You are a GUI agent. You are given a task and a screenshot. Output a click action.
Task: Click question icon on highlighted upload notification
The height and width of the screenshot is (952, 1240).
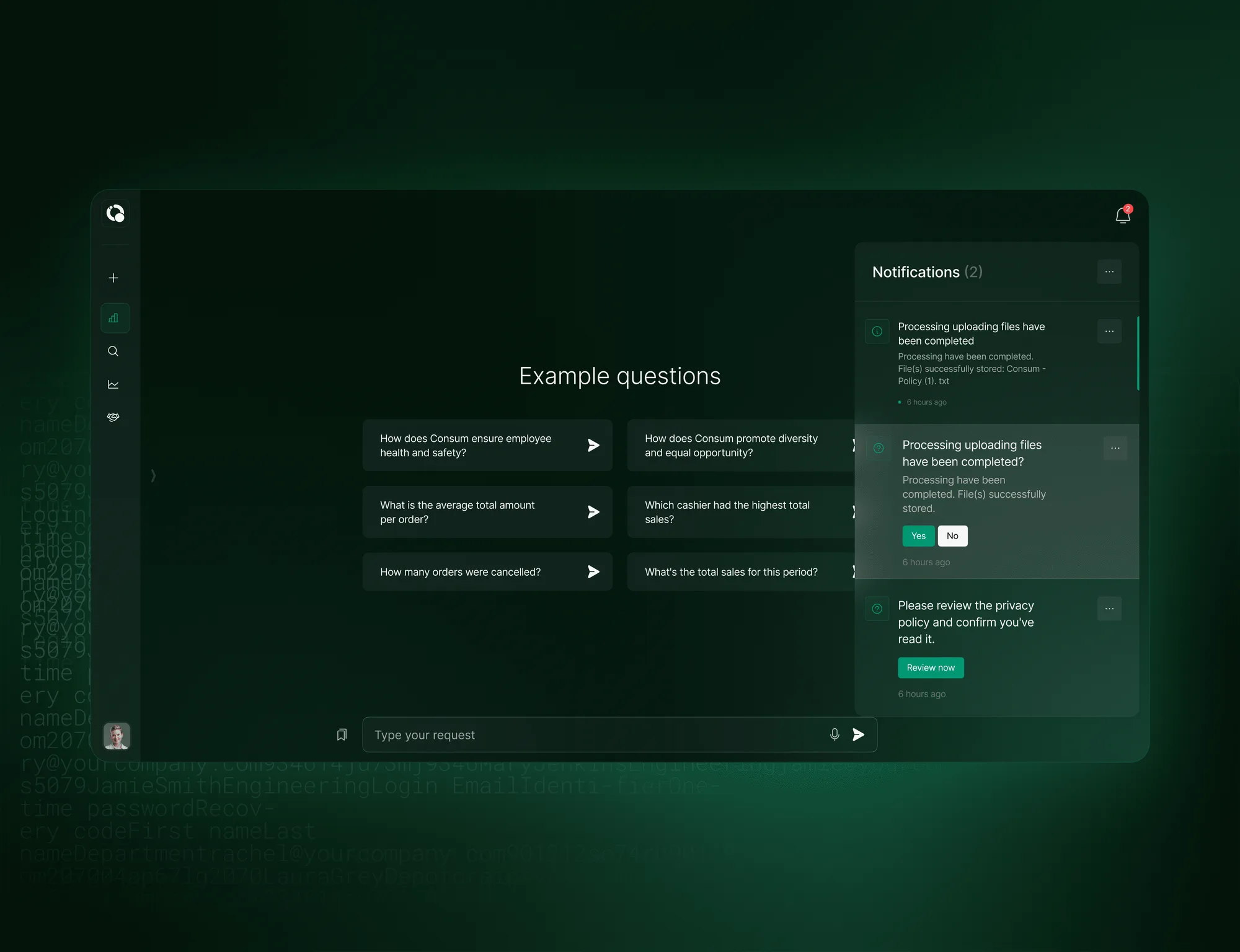[x=879, y=448]
